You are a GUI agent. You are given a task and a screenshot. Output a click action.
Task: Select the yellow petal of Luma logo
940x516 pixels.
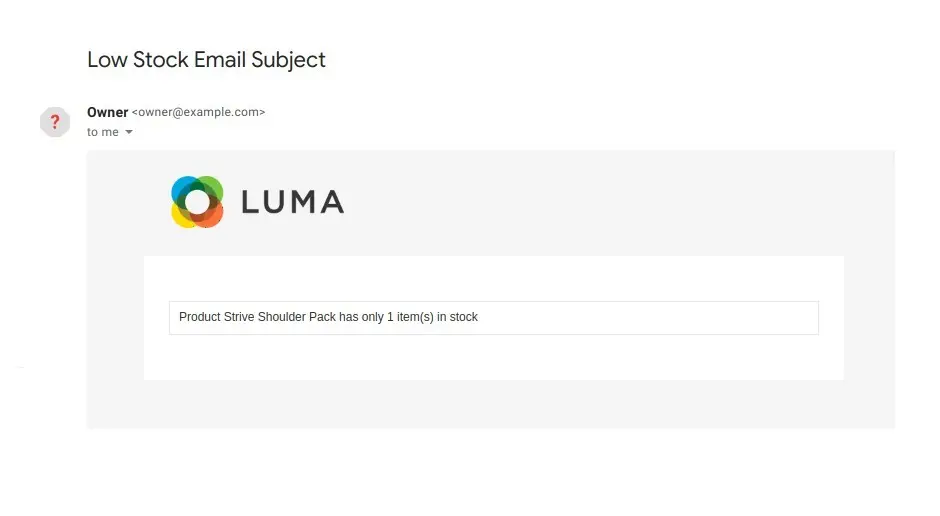coord(182,218)
